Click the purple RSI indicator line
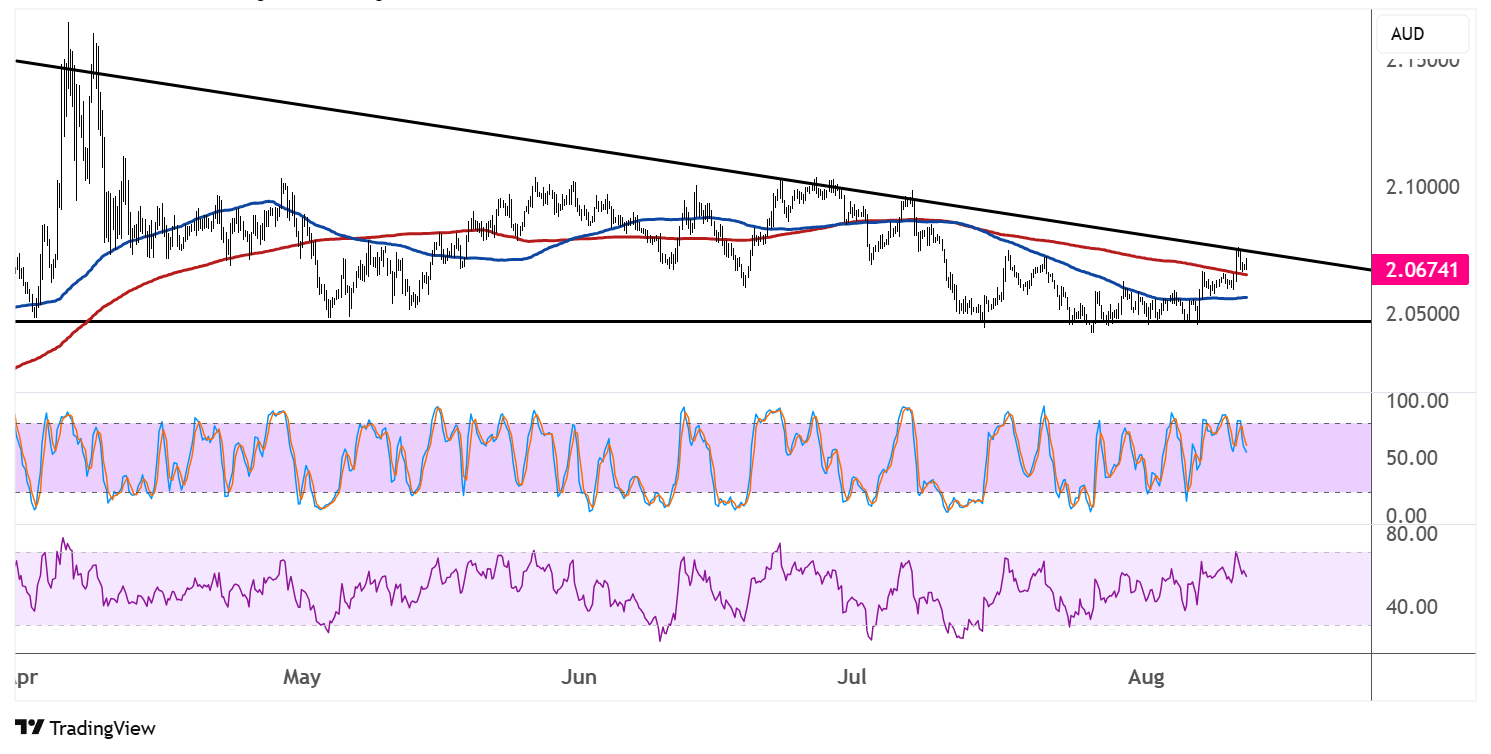The height and width of the screenshot is (754, 1491). click(630, 590)
